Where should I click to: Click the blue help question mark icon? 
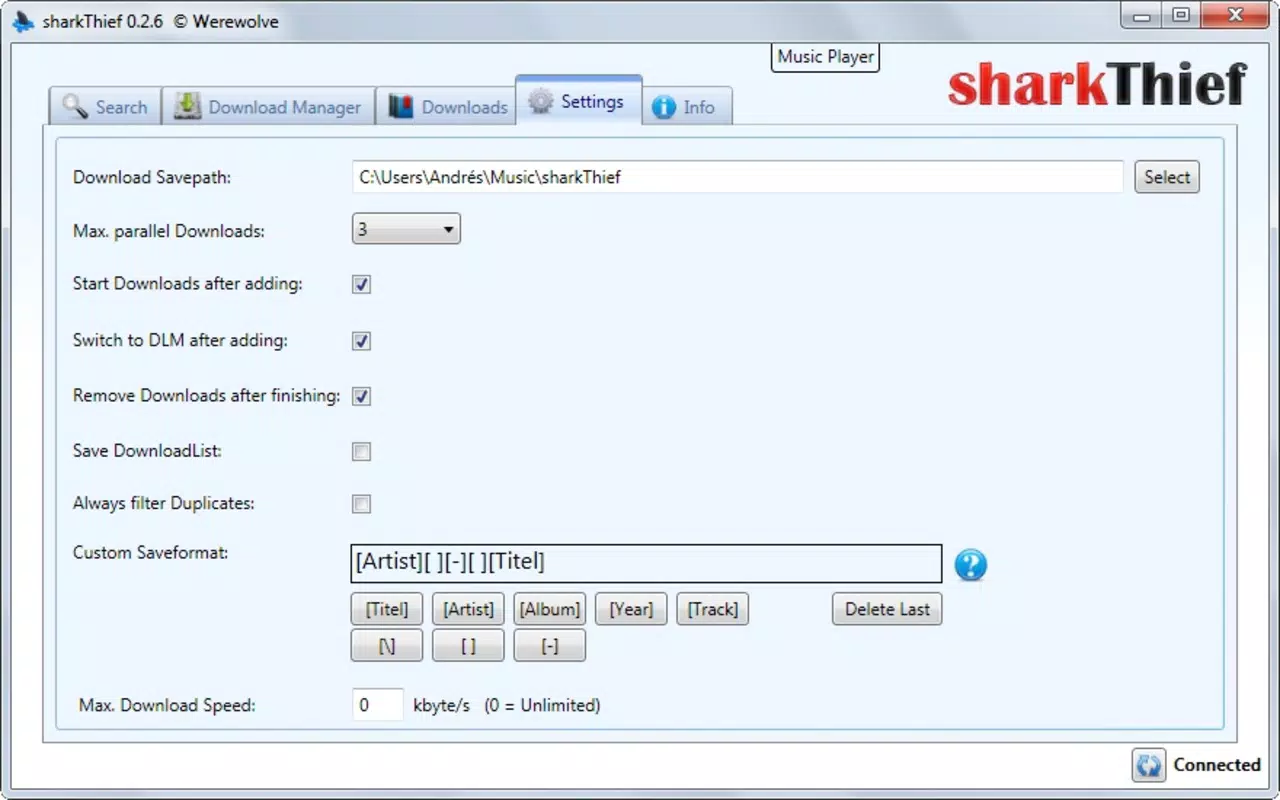(970, 565)
